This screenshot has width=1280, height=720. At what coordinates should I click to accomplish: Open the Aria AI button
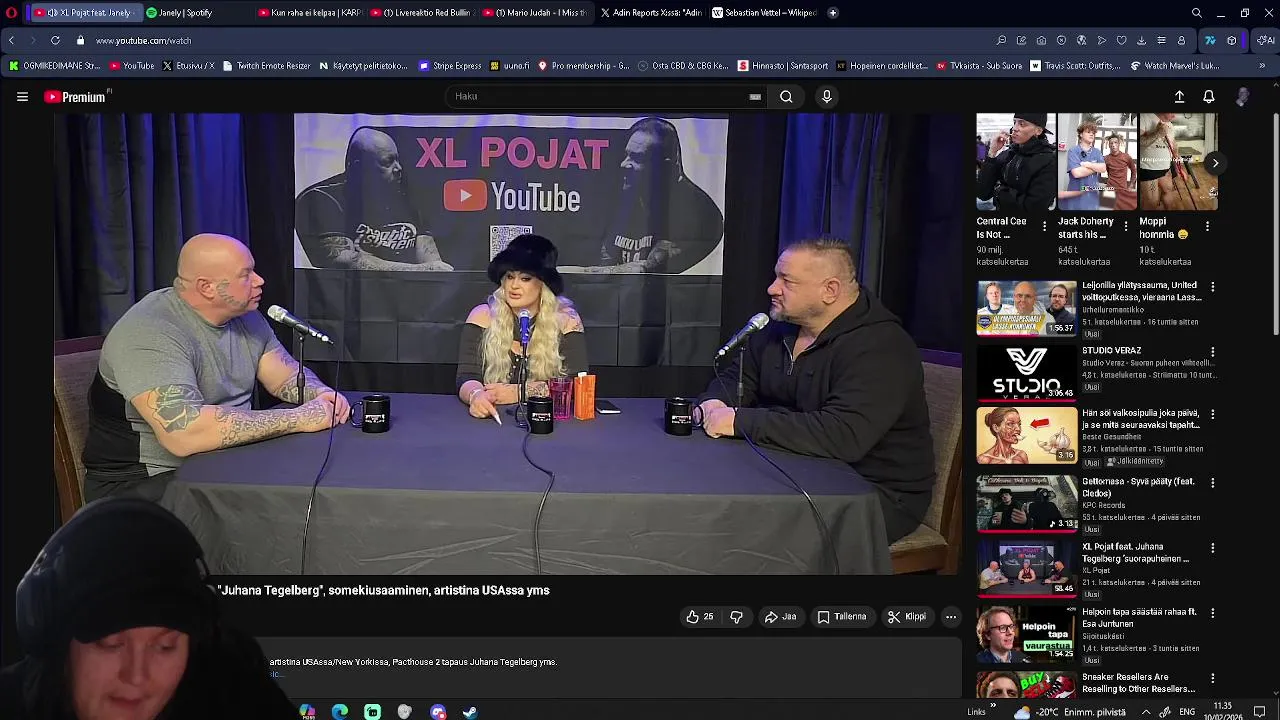1265,40
